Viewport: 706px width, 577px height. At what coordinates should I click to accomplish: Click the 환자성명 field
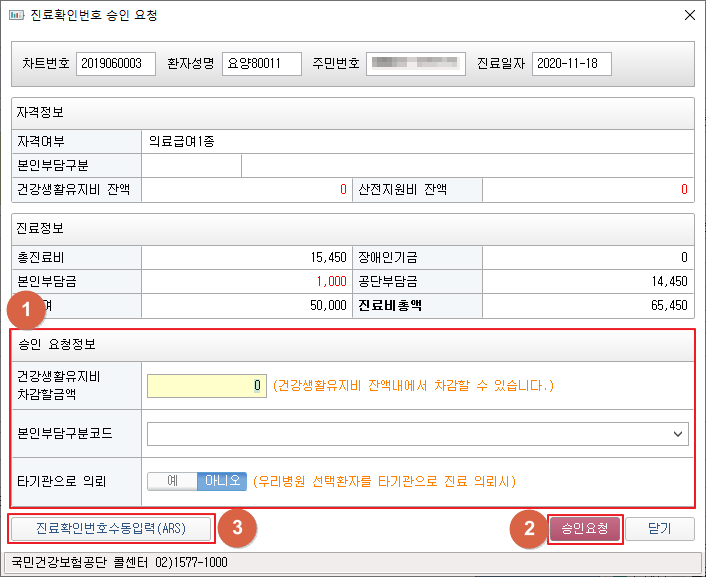(262, 64)
